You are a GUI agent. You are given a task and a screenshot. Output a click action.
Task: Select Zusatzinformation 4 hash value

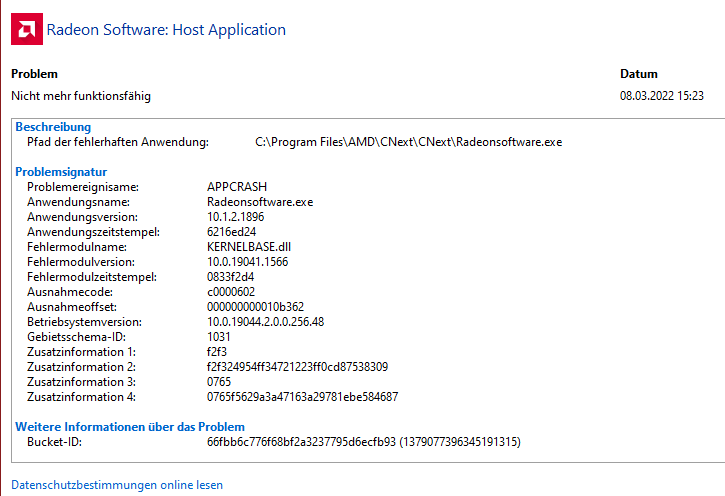302,397
